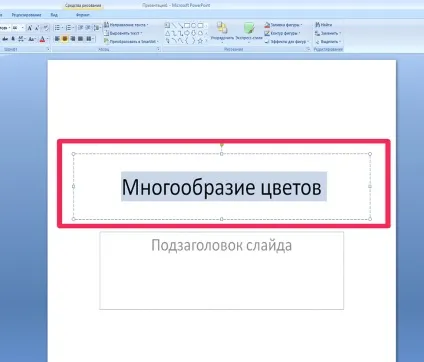Image resolution: width=424 pixels, height=362 pixels.
Task: Click the Найти find button
Action: (x=324, y=25)
